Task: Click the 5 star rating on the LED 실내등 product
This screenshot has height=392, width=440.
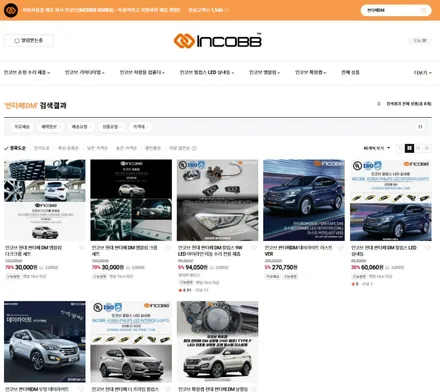Action: [x=355, y=284]
